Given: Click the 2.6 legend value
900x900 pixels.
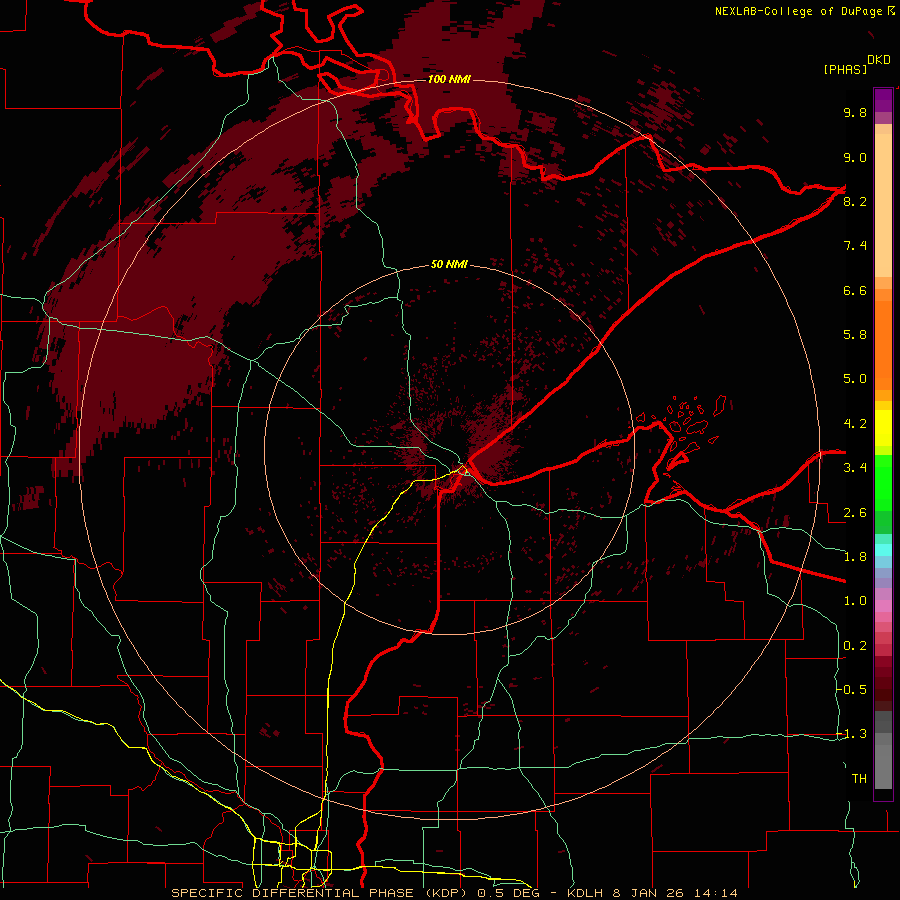Looking at the screenshot, I should [855, 513].
